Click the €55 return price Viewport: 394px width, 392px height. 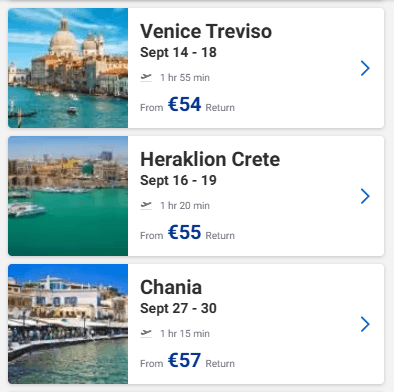pos(185,232)
